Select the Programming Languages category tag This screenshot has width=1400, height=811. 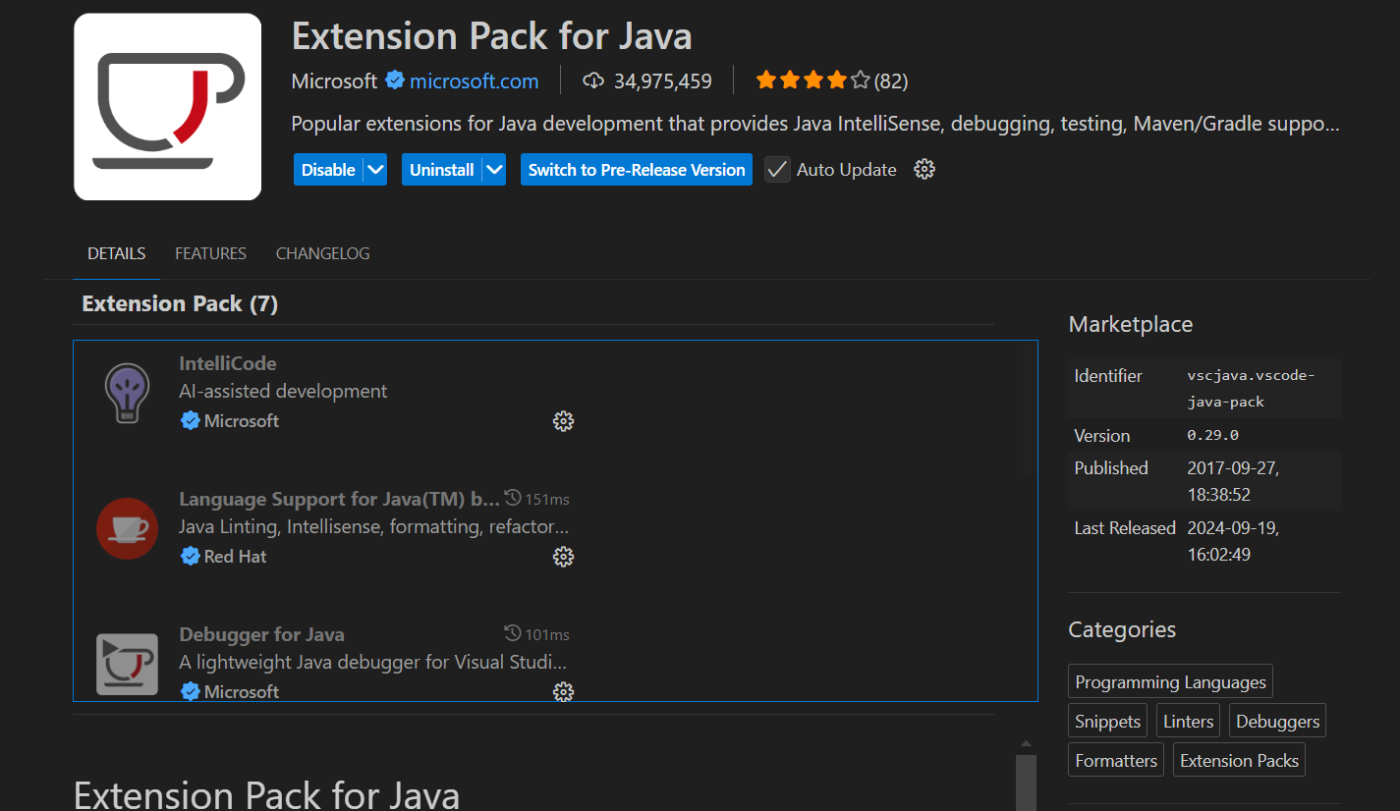tap(1170, 682)
